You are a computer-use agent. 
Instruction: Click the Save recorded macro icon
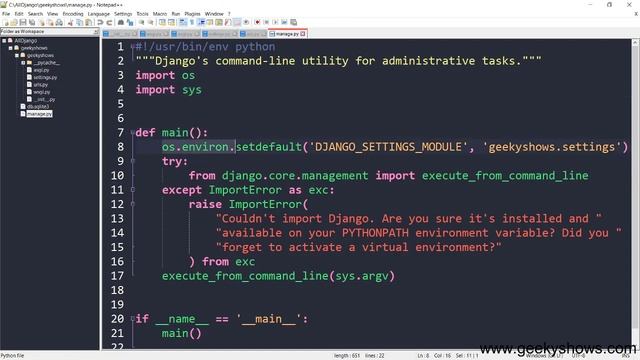pyautogui.click(x=293, y=22)
